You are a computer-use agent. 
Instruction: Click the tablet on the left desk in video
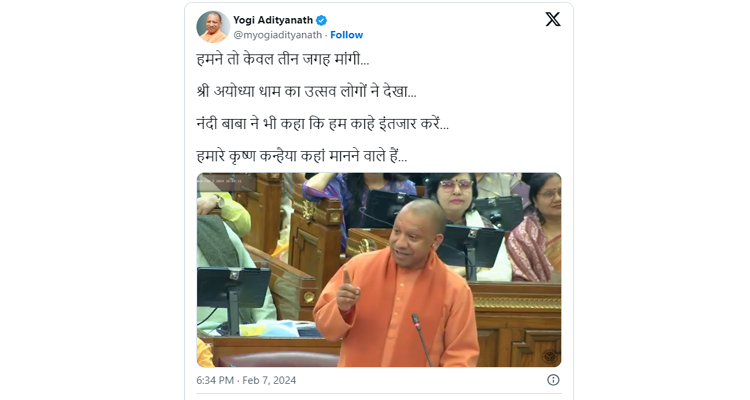click(232, 288)
